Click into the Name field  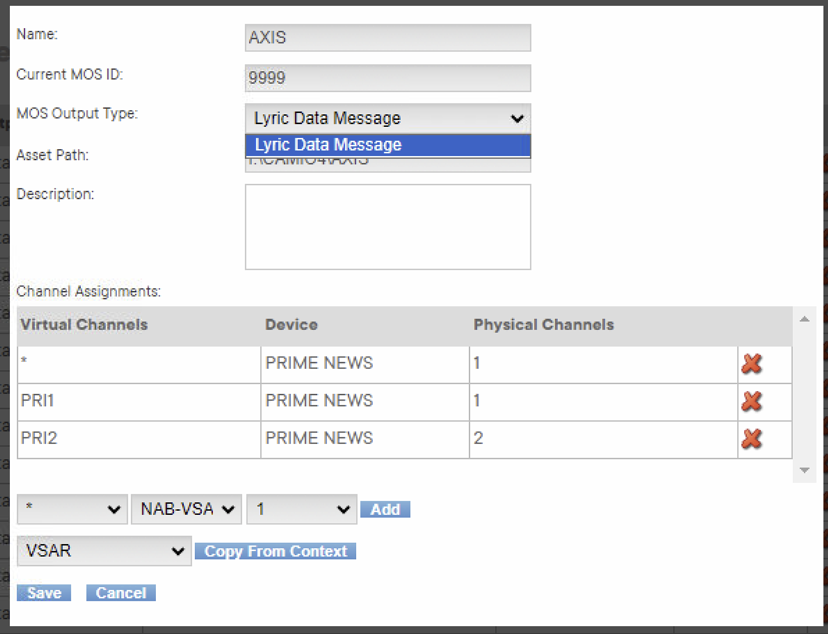(x=387, y=38)
